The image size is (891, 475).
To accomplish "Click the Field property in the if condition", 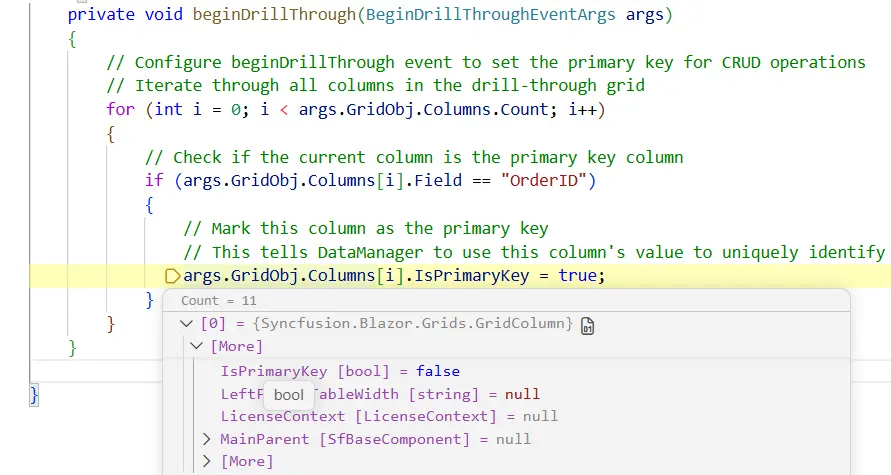I will coord(438,181).
